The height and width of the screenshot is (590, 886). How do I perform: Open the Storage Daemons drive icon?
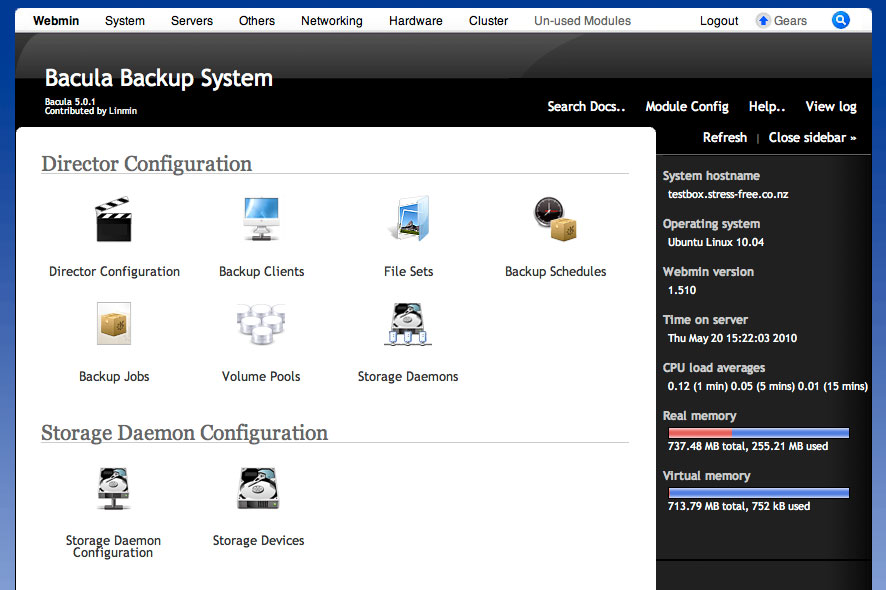408,324
